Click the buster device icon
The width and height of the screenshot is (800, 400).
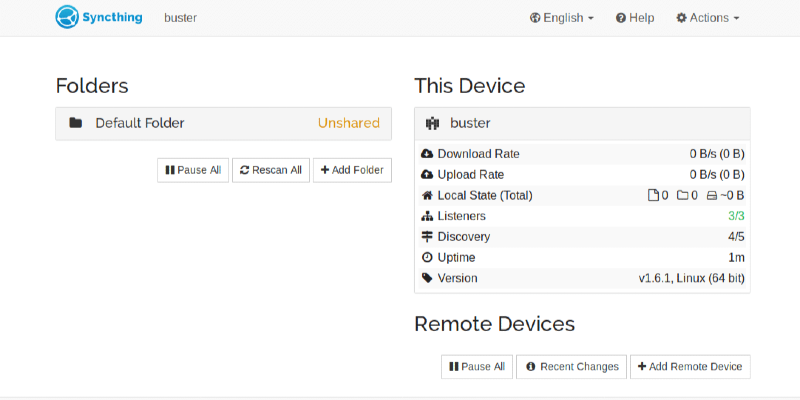tap(433, 124)
